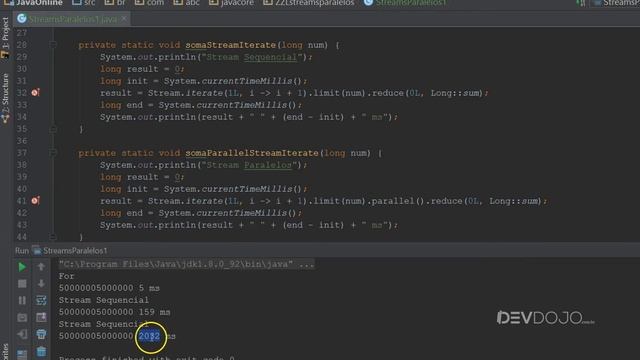Viewport: 640px width, 360px height.
Task: Click line number 30 in gutter
Action: pyautogui.click(x=22, y=69)
